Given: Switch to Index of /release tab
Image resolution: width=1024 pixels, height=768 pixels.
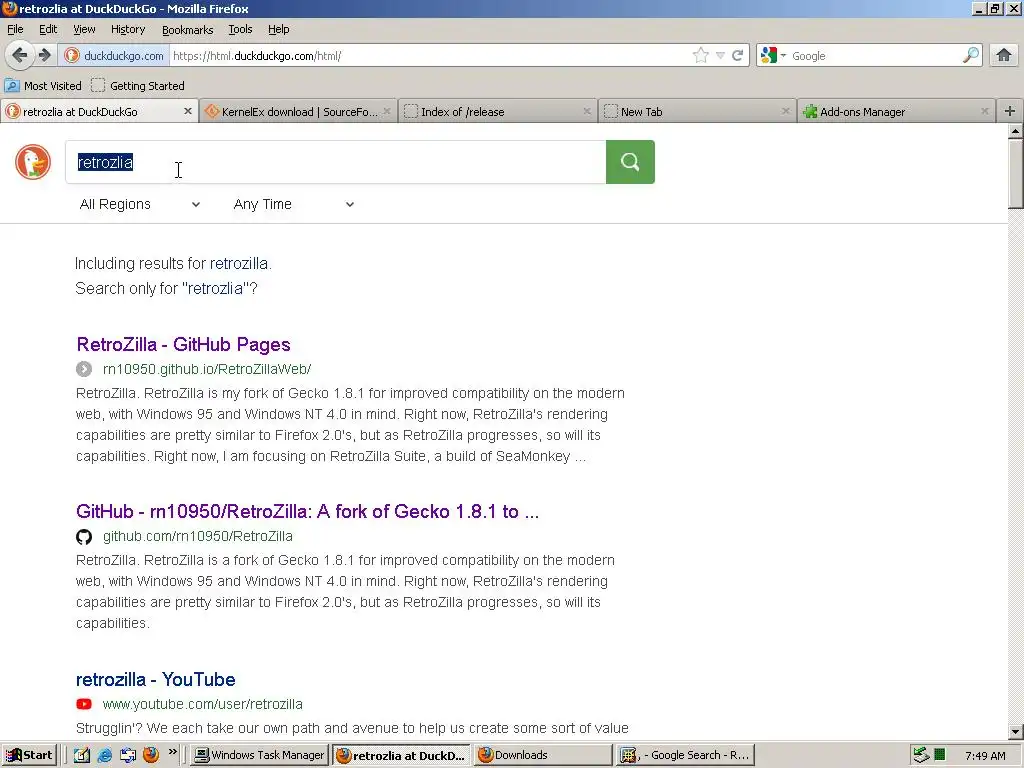Looking at the screenshot, I should click(497, 112).
